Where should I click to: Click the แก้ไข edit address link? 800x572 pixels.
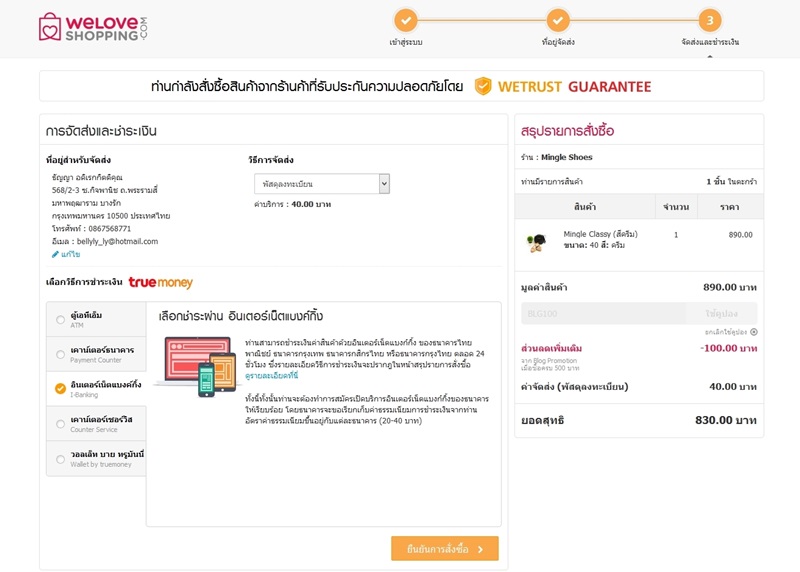70,254
